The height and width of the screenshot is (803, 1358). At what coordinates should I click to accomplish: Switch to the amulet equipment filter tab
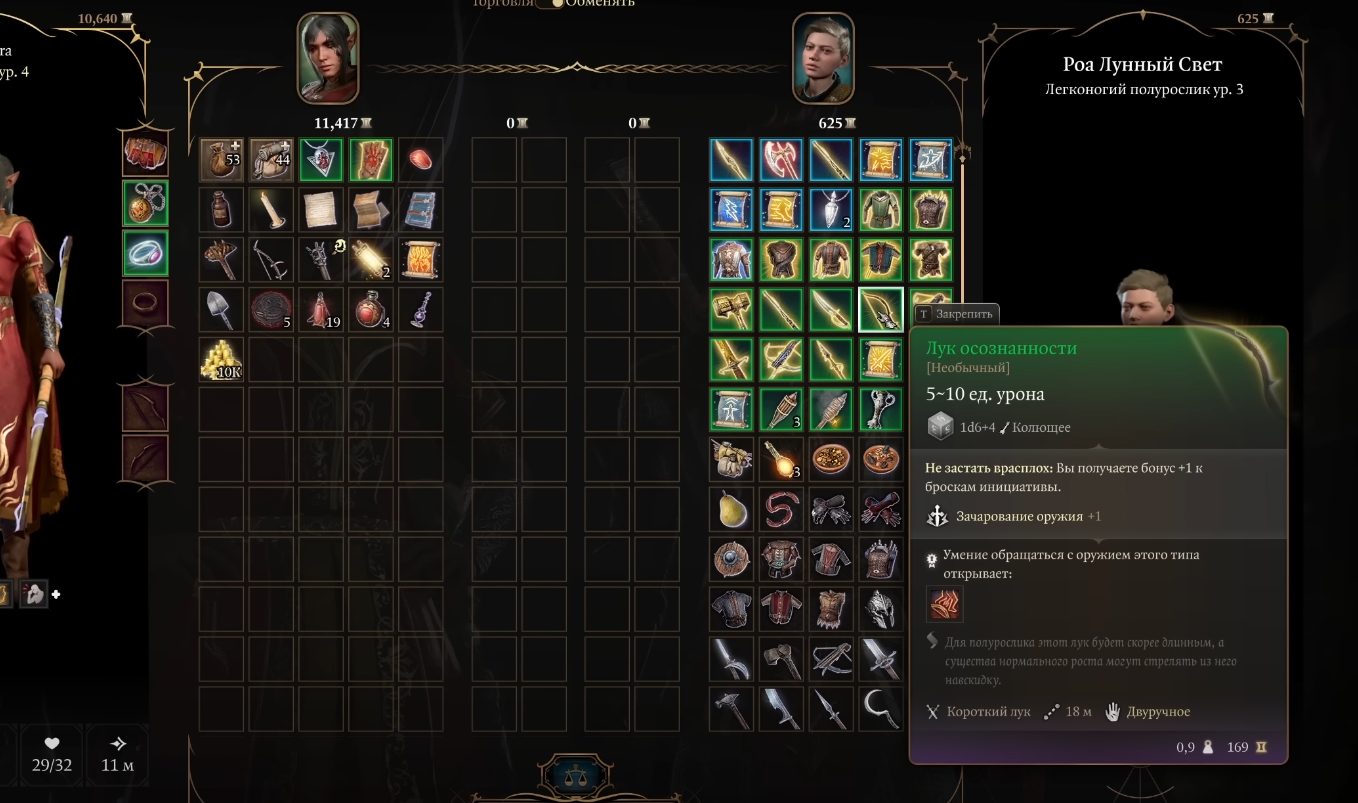pyautogui.click(x=145, y=203)
